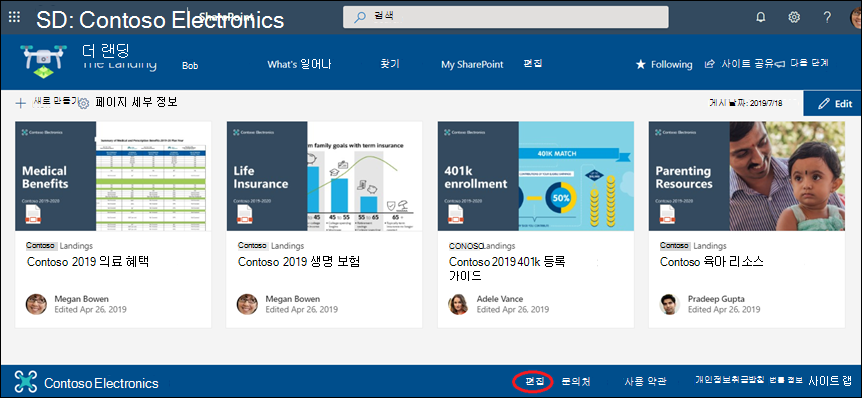This screenshot has width=862, height=398.
Task: Open My SharePoint navigation item
Action: pyautogui.click(x=472, y=64)
